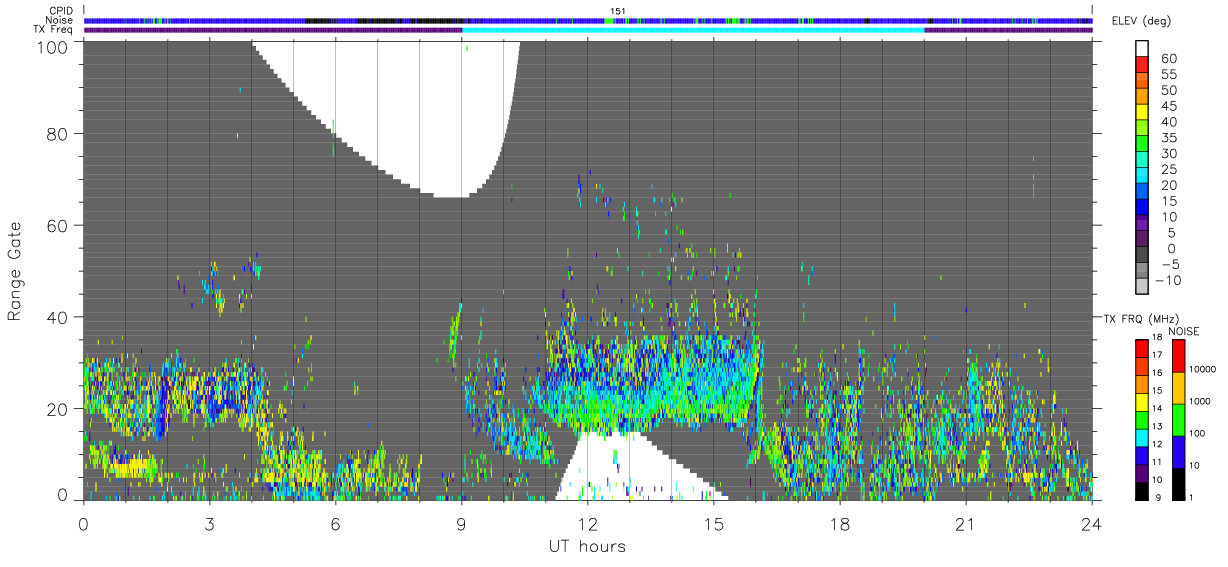The image size is (1228, 567).
Task: Click the 3 tick label on UT hours axis
Action: coord(209,524)
